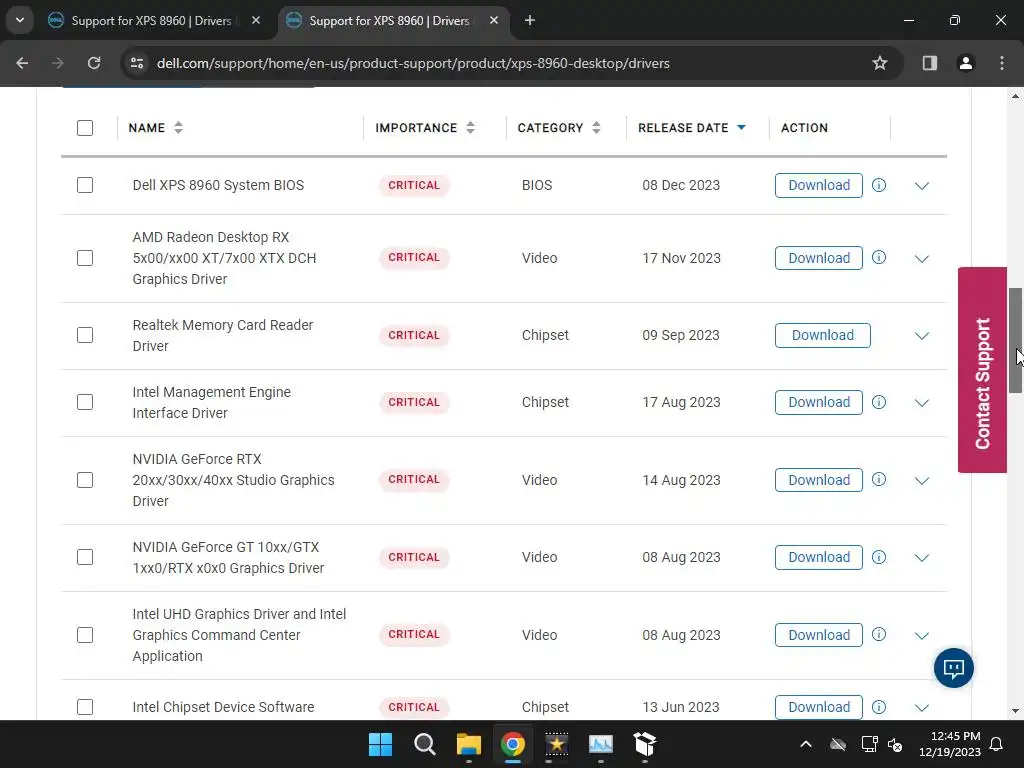Expand NVIDIA Studio Graphics Driver details

(x=921, y=480)
